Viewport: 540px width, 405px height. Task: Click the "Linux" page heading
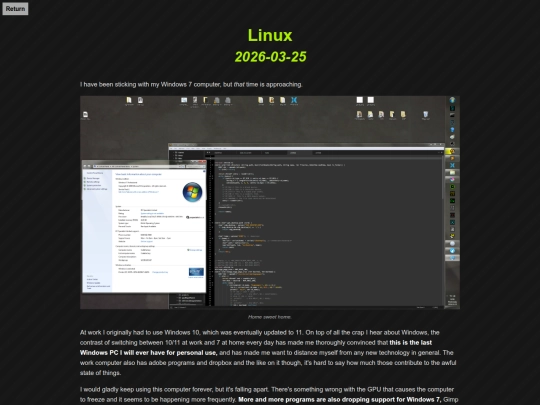pyautogui.click(x=270, y=35)
